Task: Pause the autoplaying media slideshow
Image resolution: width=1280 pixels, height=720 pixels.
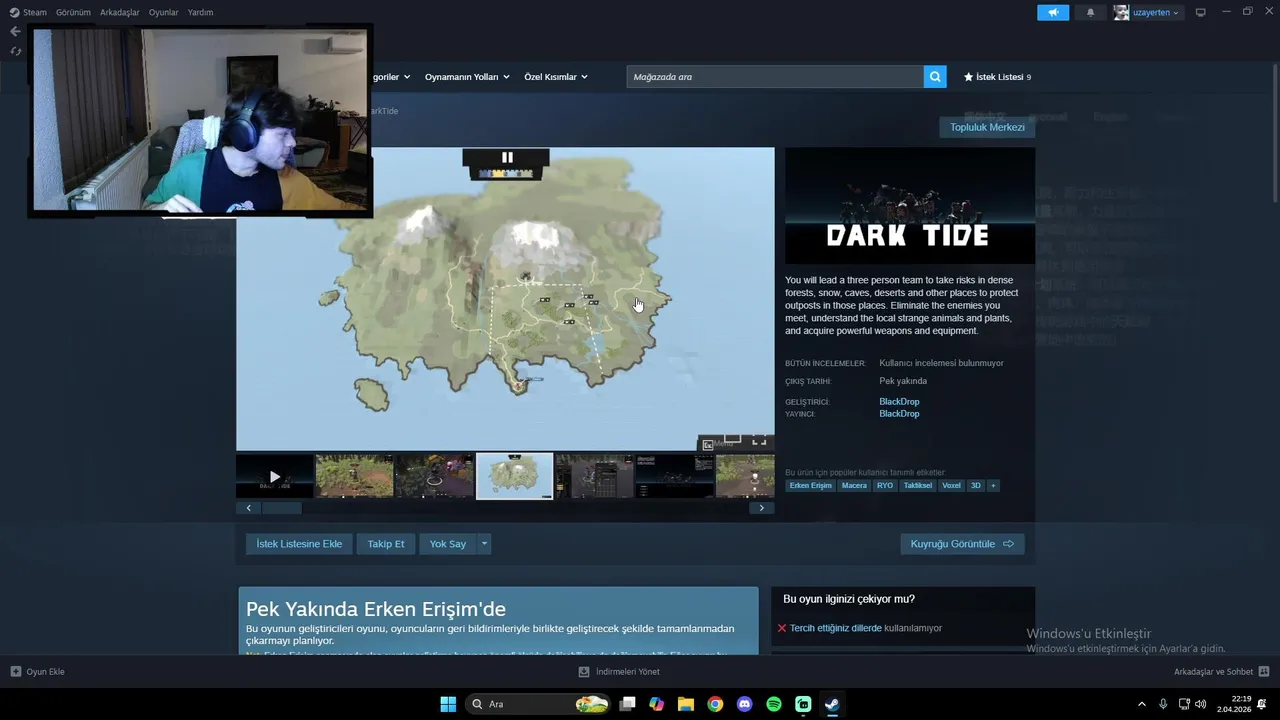Action: 507,157
